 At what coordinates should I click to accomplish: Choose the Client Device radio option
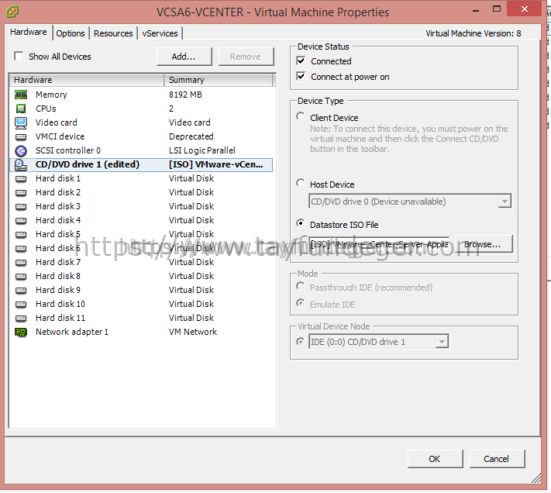300,116
